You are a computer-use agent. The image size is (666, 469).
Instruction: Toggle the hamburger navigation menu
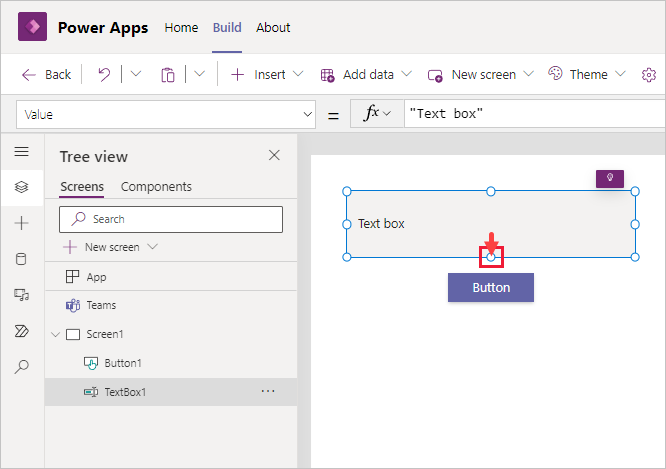[x=22, y=152]
